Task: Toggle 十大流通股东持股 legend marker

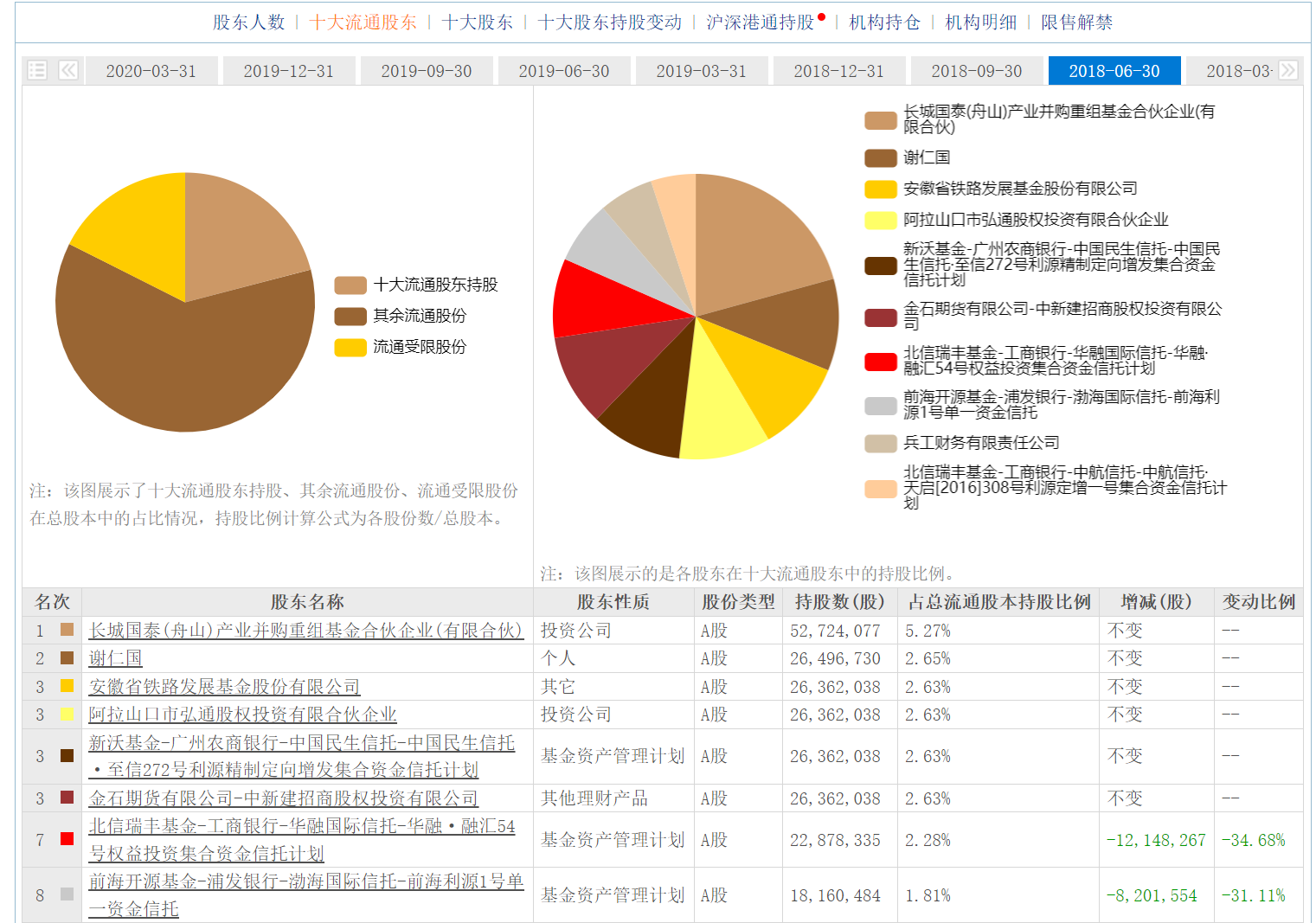Action: [x=350, y=285]
